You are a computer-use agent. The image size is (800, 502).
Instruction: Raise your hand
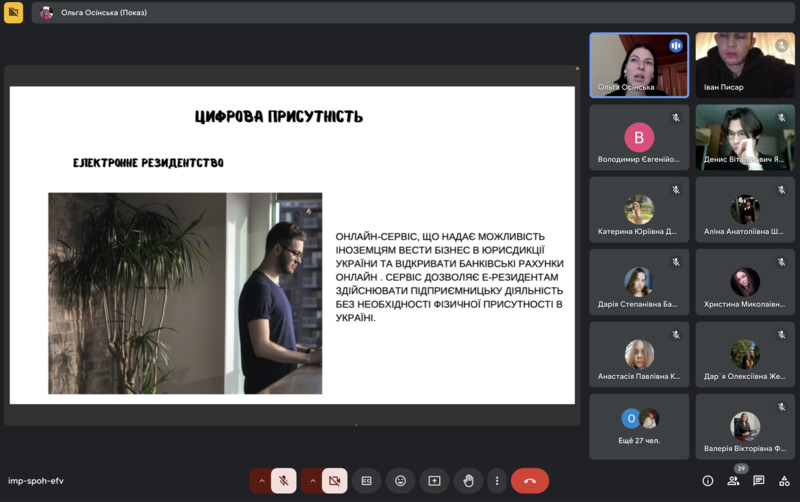tap(468, 481)
